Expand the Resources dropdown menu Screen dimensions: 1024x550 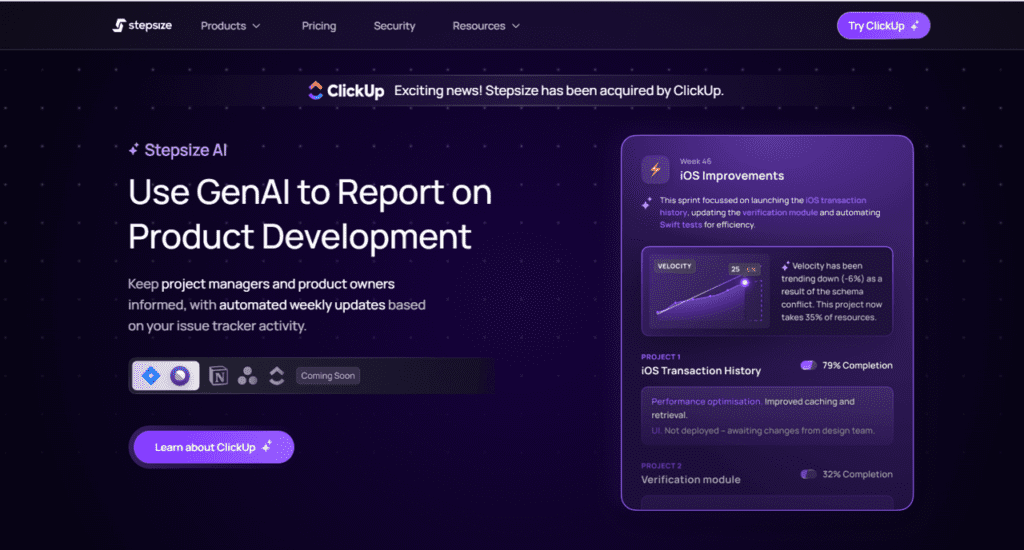(x=486, y=26)
